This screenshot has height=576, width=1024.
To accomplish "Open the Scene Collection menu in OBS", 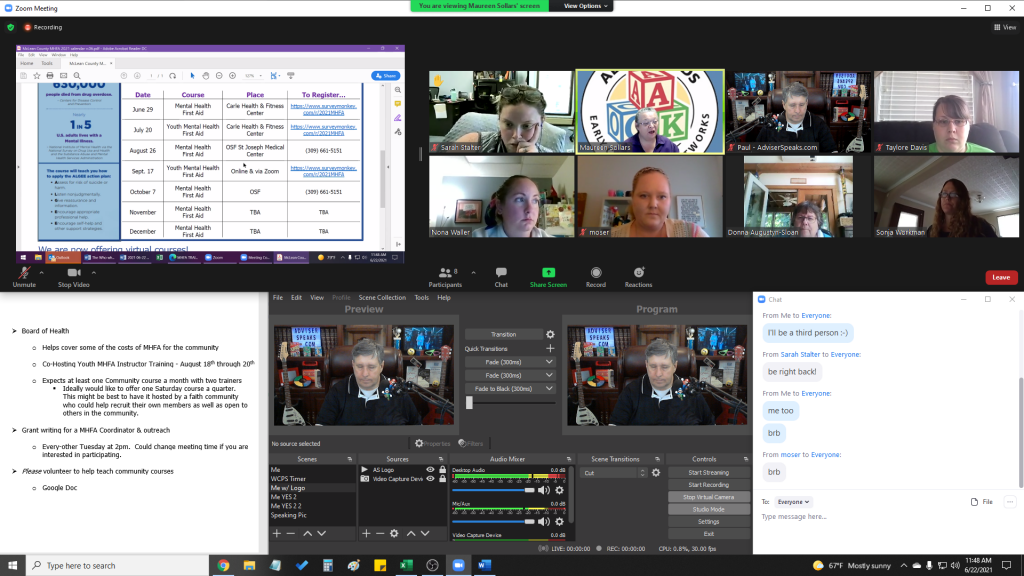I will pos(383,297).
